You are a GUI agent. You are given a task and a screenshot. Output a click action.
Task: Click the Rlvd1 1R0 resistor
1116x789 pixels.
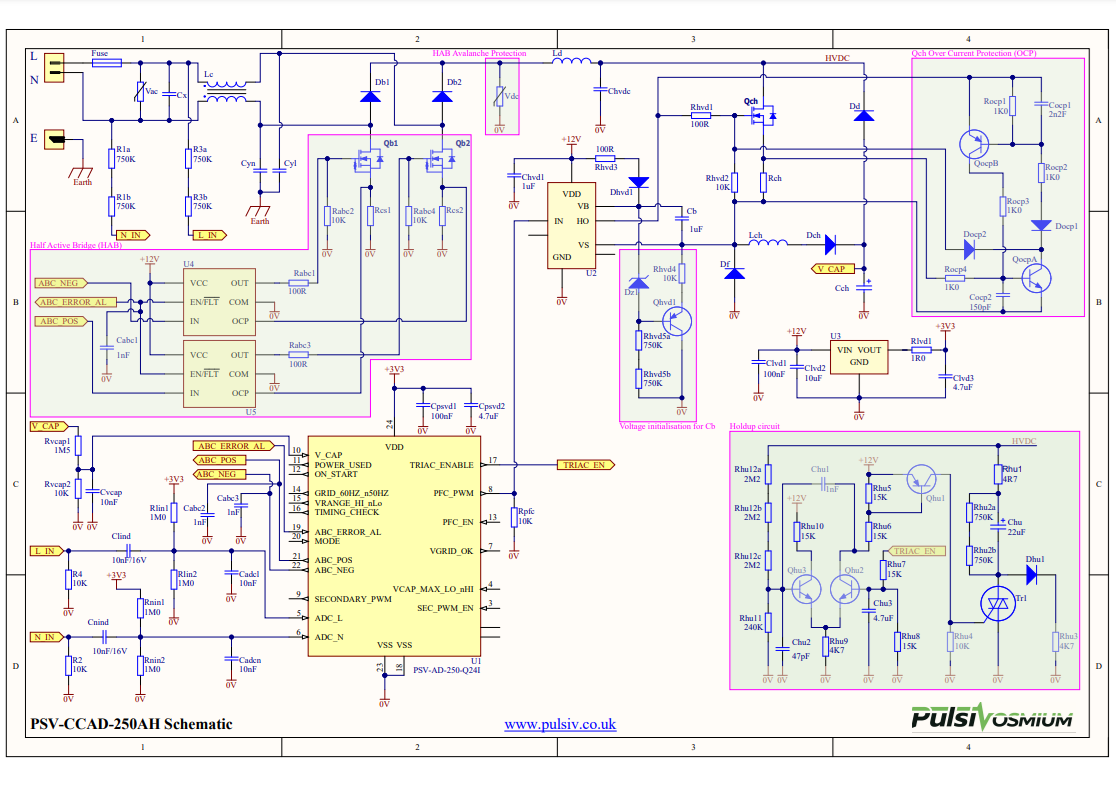(921, 350)
